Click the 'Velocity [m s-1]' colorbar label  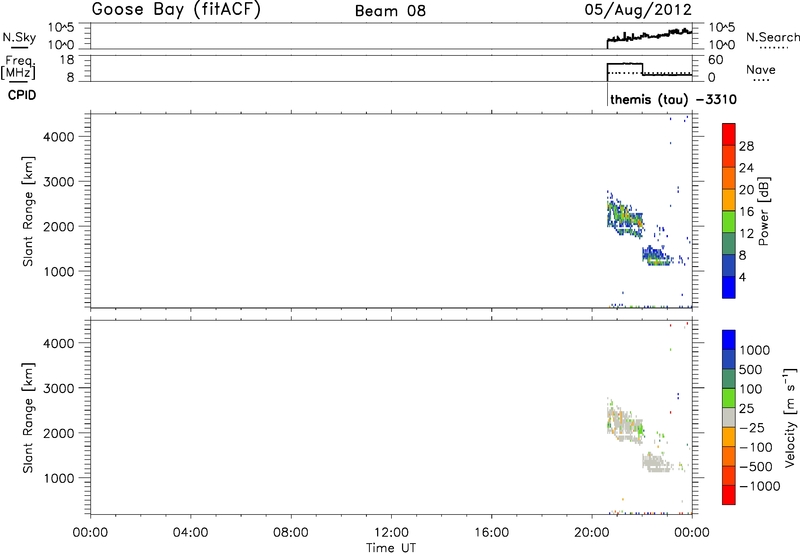click(790, 417)
